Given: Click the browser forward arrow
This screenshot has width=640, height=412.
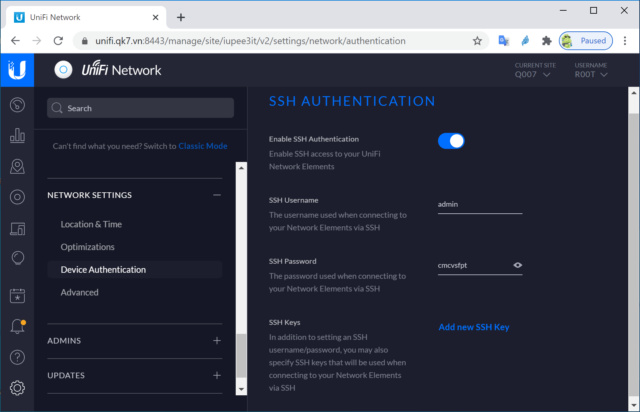Looking at the screenshot, I should point(37,41).
